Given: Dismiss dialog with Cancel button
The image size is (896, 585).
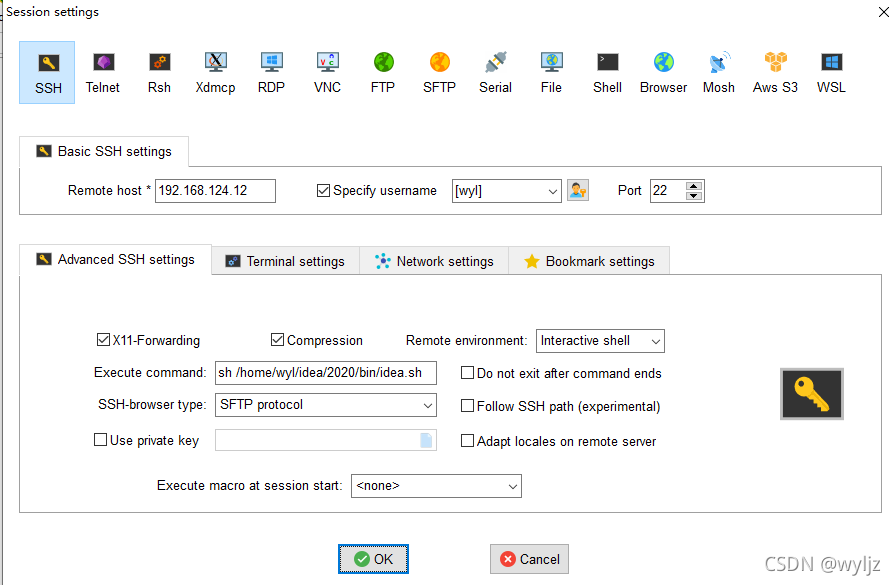Looking at the screenshot, I should tap(529, 559).
